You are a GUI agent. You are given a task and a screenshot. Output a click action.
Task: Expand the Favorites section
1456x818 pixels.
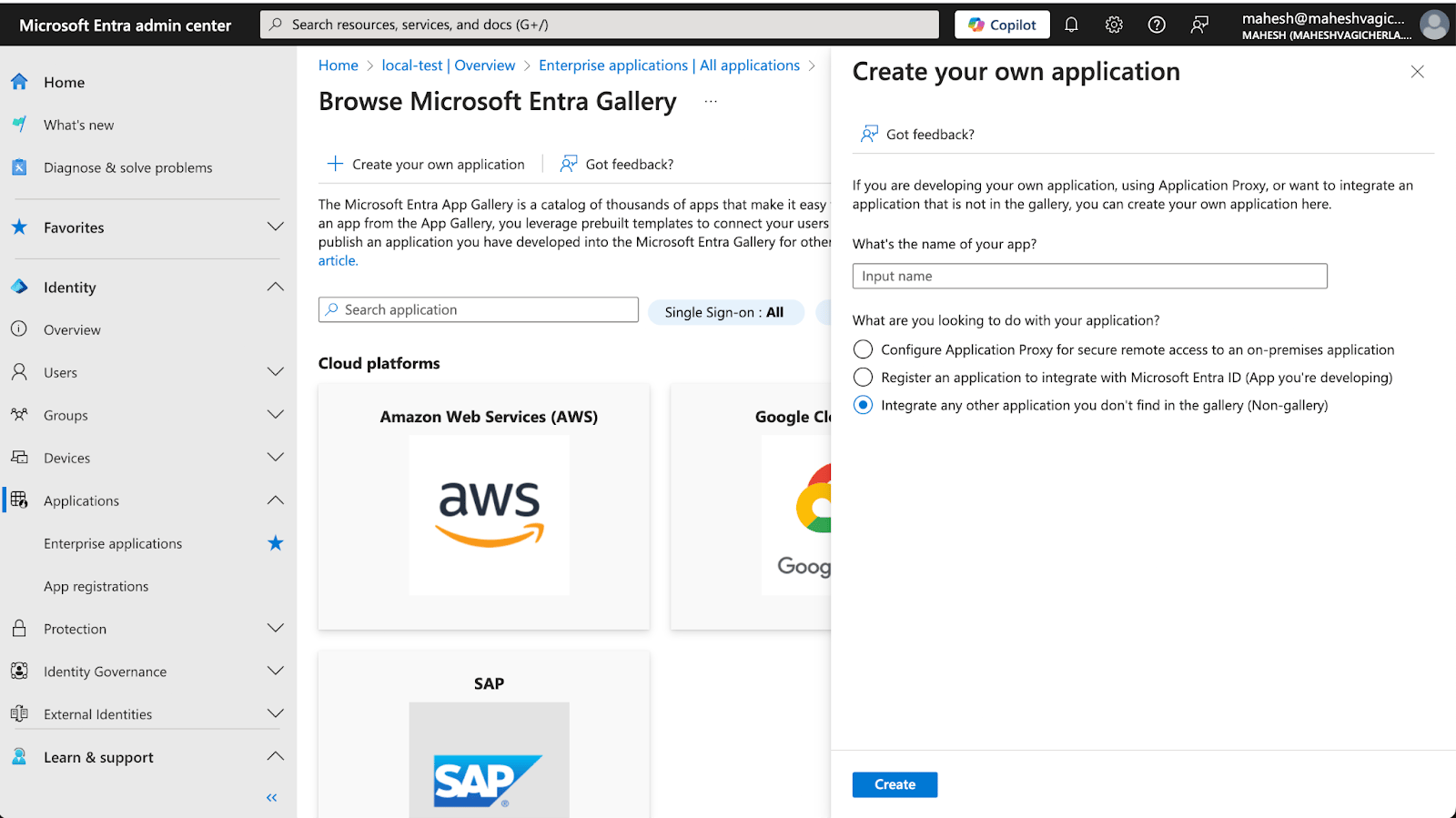point(276,227)
